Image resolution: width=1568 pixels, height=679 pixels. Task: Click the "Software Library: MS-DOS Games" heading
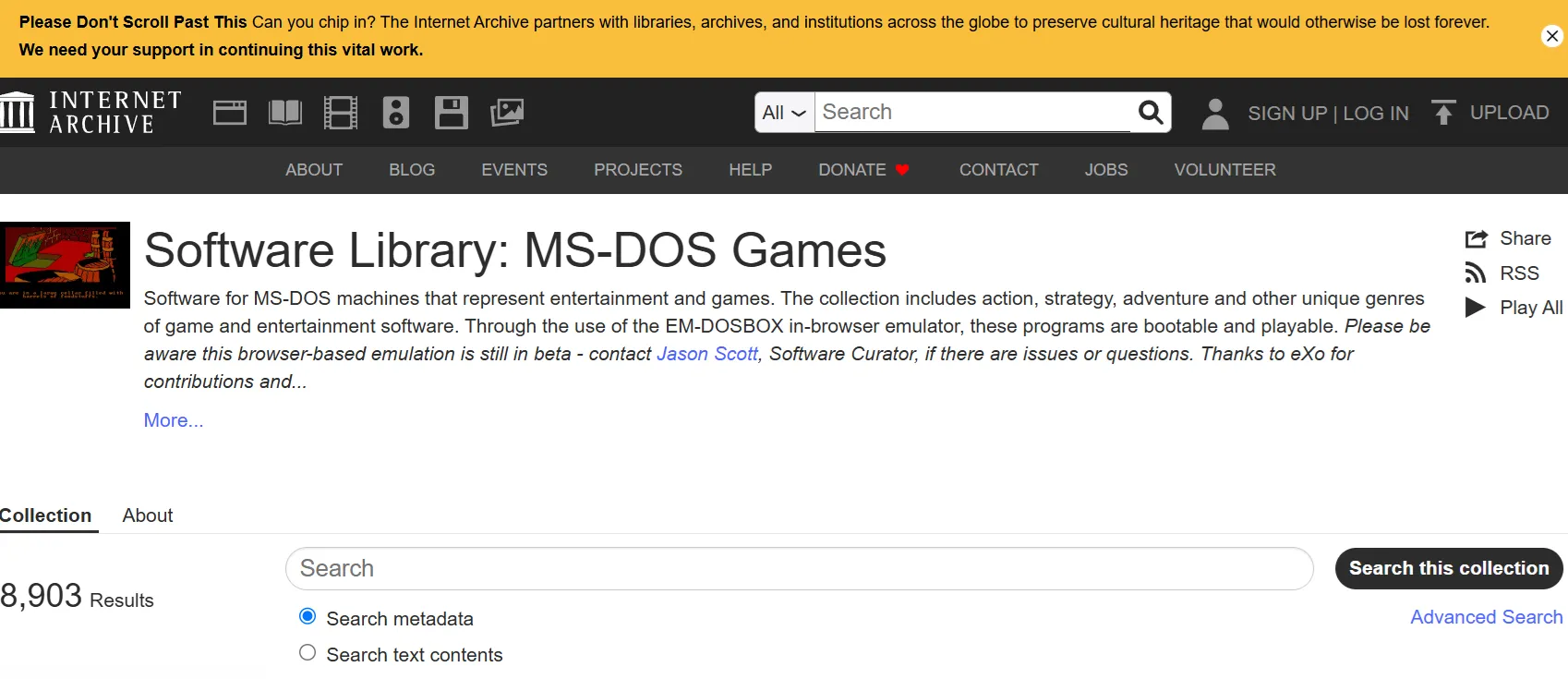515,250
